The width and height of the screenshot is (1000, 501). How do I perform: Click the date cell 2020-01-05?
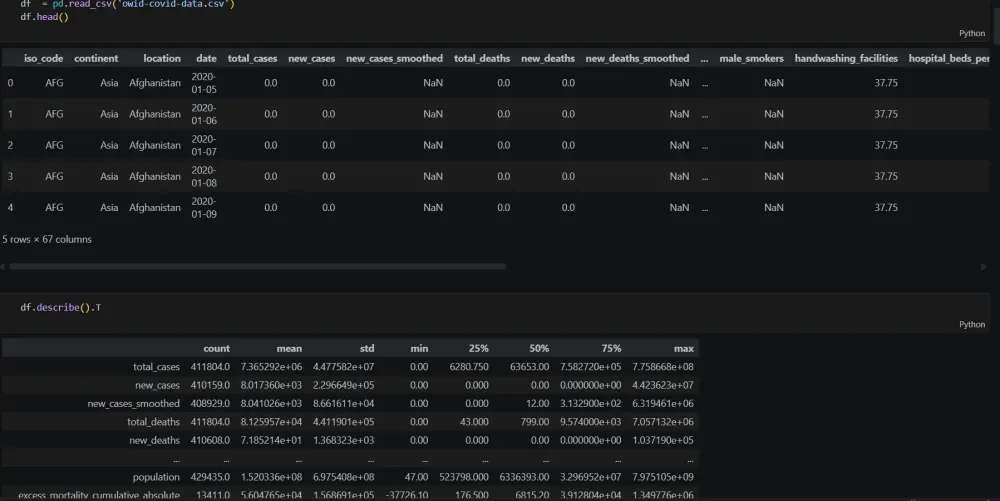tap(204, 83)
